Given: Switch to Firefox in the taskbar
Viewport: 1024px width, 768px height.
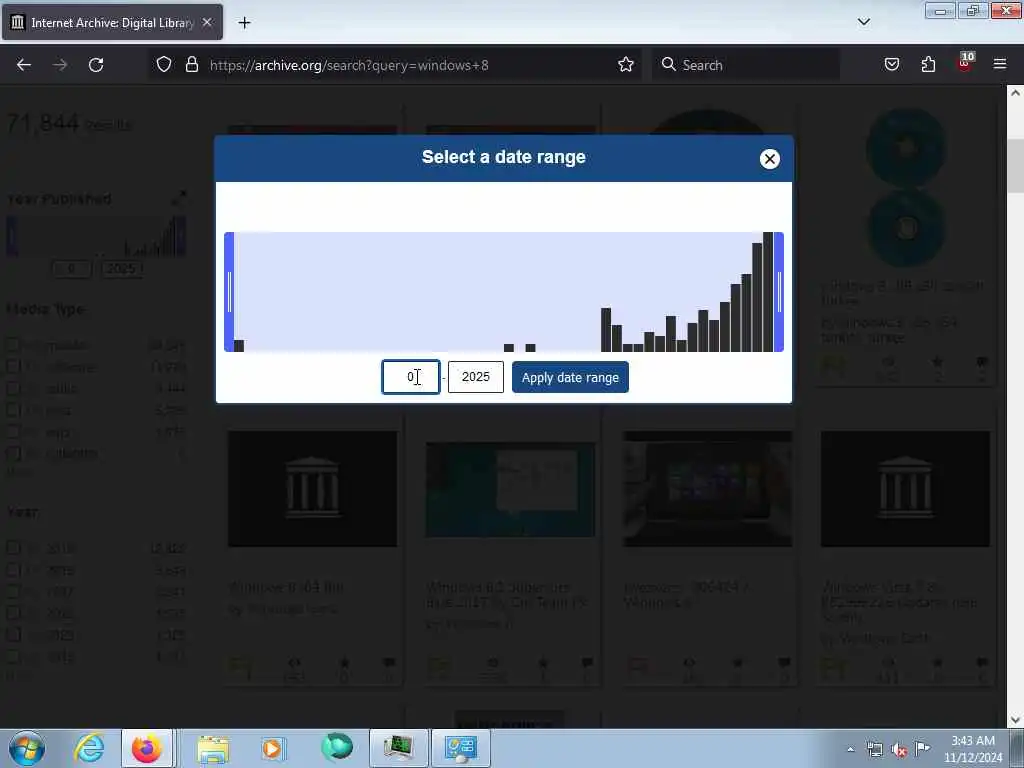Looking at the screenshot, I should pyautogui.click(x=147, y=748).
